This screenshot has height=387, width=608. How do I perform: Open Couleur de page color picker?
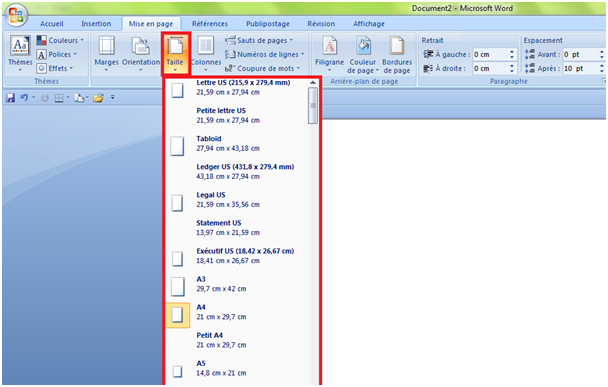[363, 54]
